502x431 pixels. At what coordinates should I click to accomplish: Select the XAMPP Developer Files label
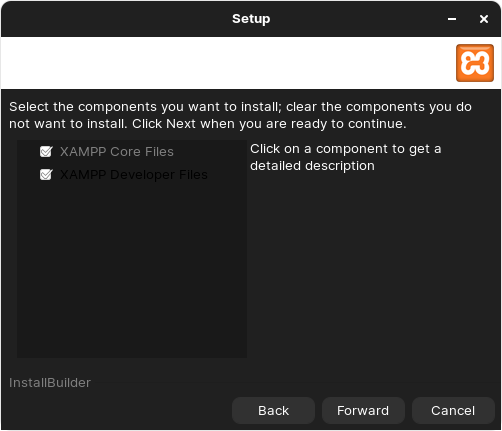pos(134,175)
